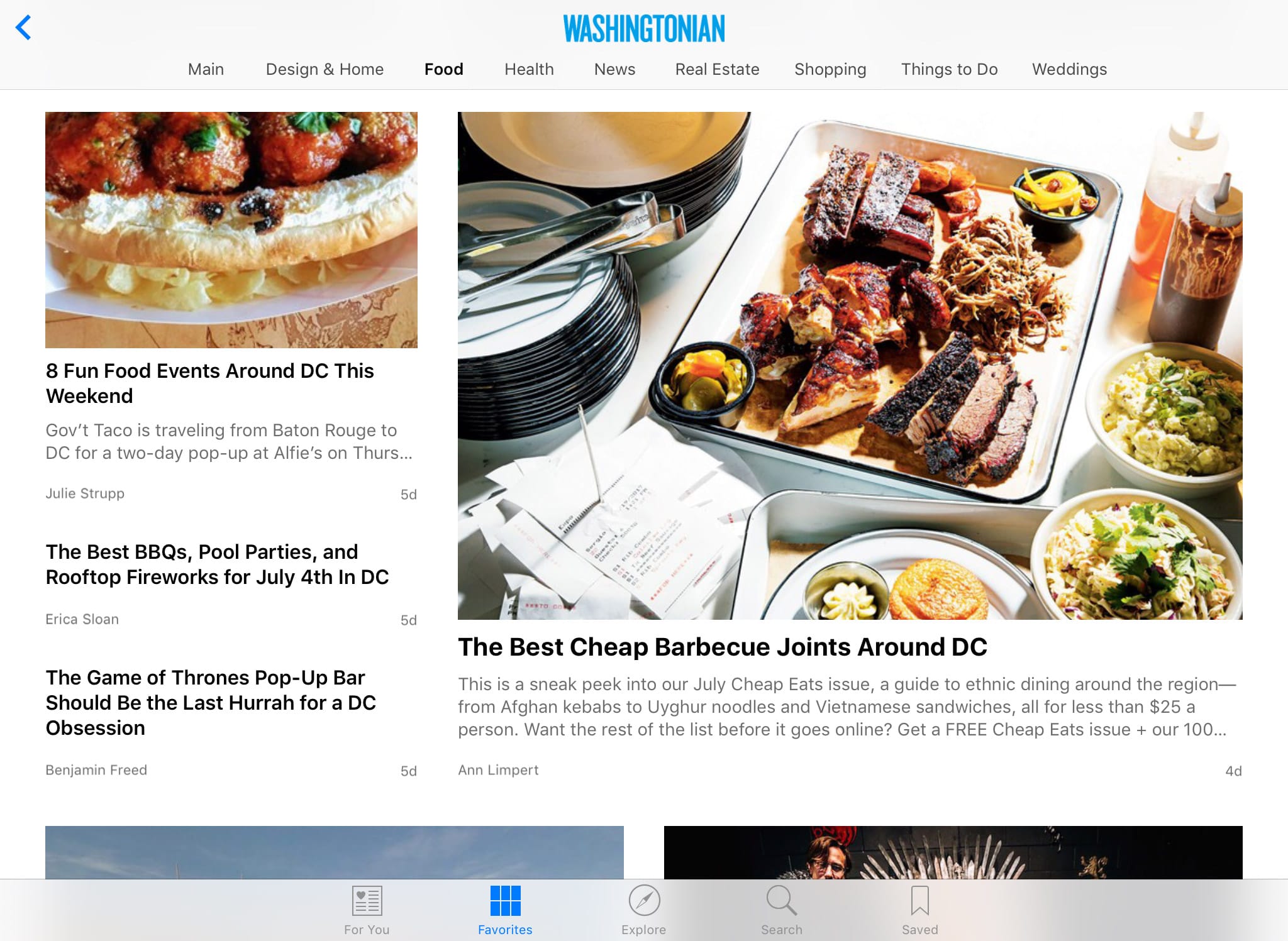This screenshot has width=1288, height=941.
Task: Click the Washingtonian logo
Action: 644,29
